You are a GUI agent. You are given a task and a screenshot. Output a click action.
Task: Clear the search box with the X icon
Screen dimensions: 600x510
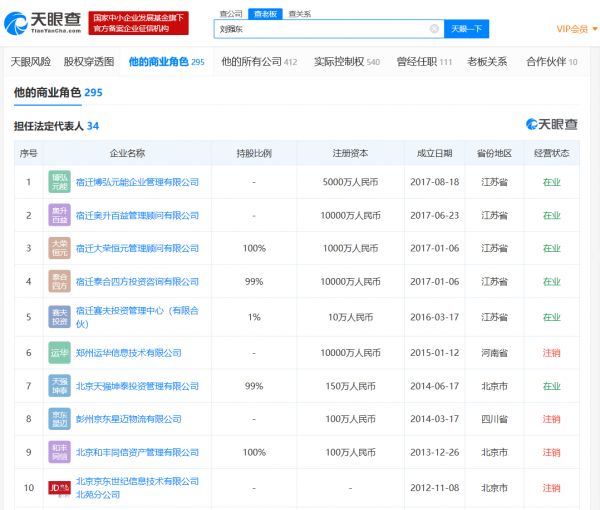click(433, 29)
